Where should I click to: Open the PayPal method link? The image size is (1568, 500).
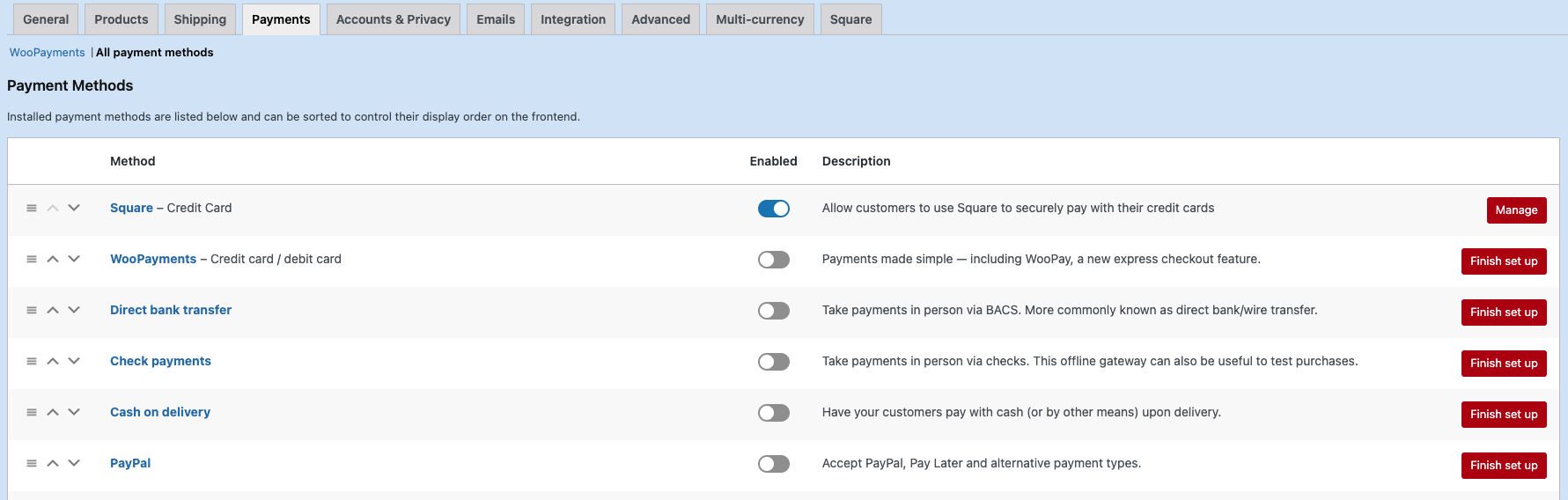pos(130,463)
